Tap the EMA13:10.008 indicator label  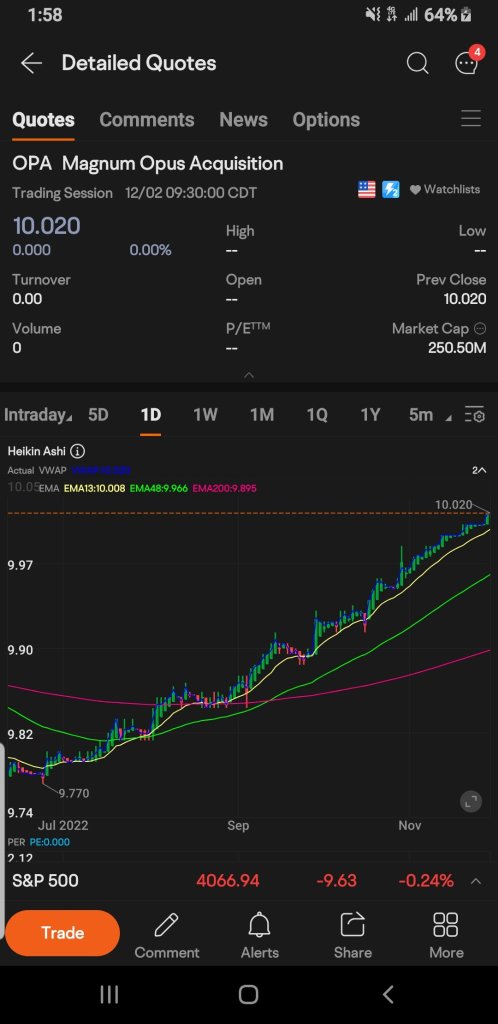click(95, 488)
